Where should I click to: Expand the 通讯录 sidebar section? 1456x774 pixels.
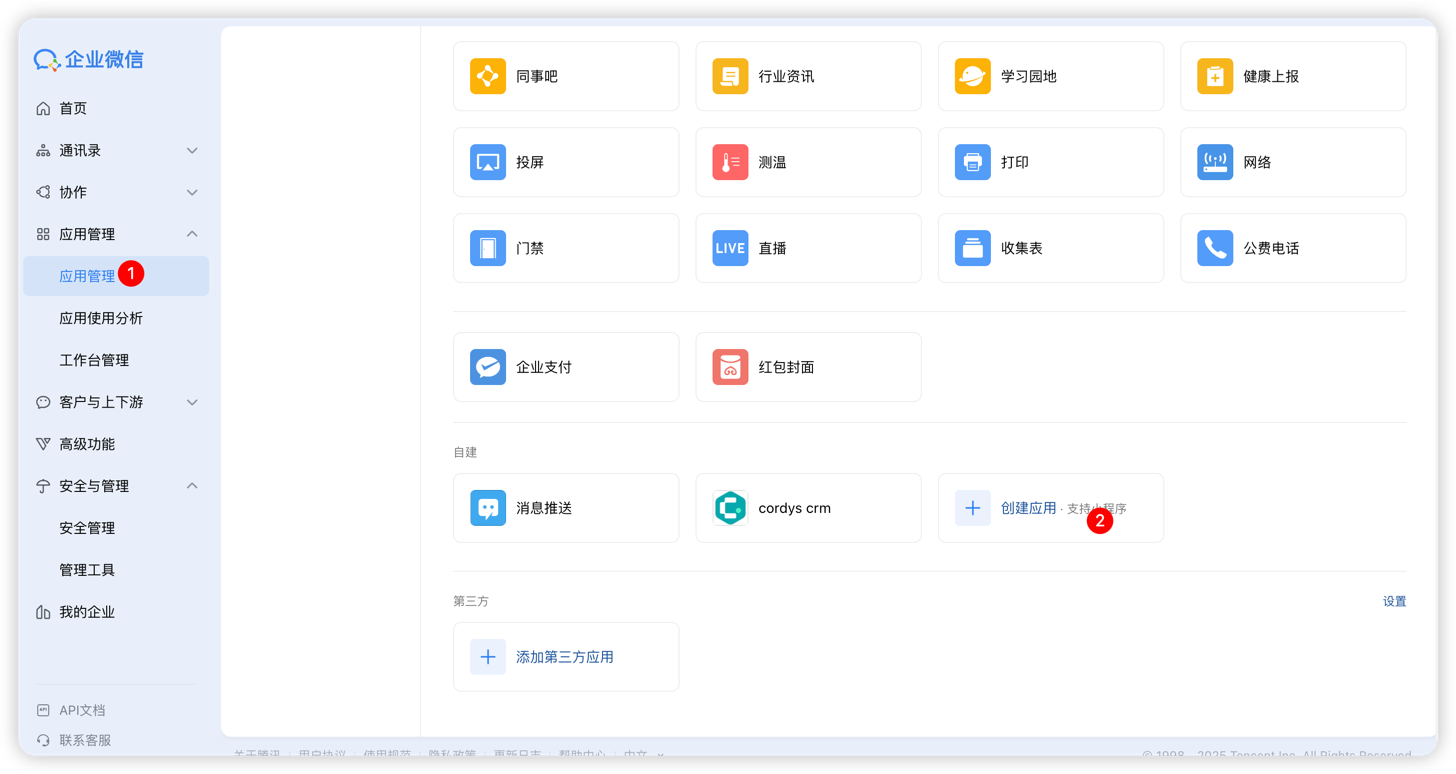[x=192, y=150]
